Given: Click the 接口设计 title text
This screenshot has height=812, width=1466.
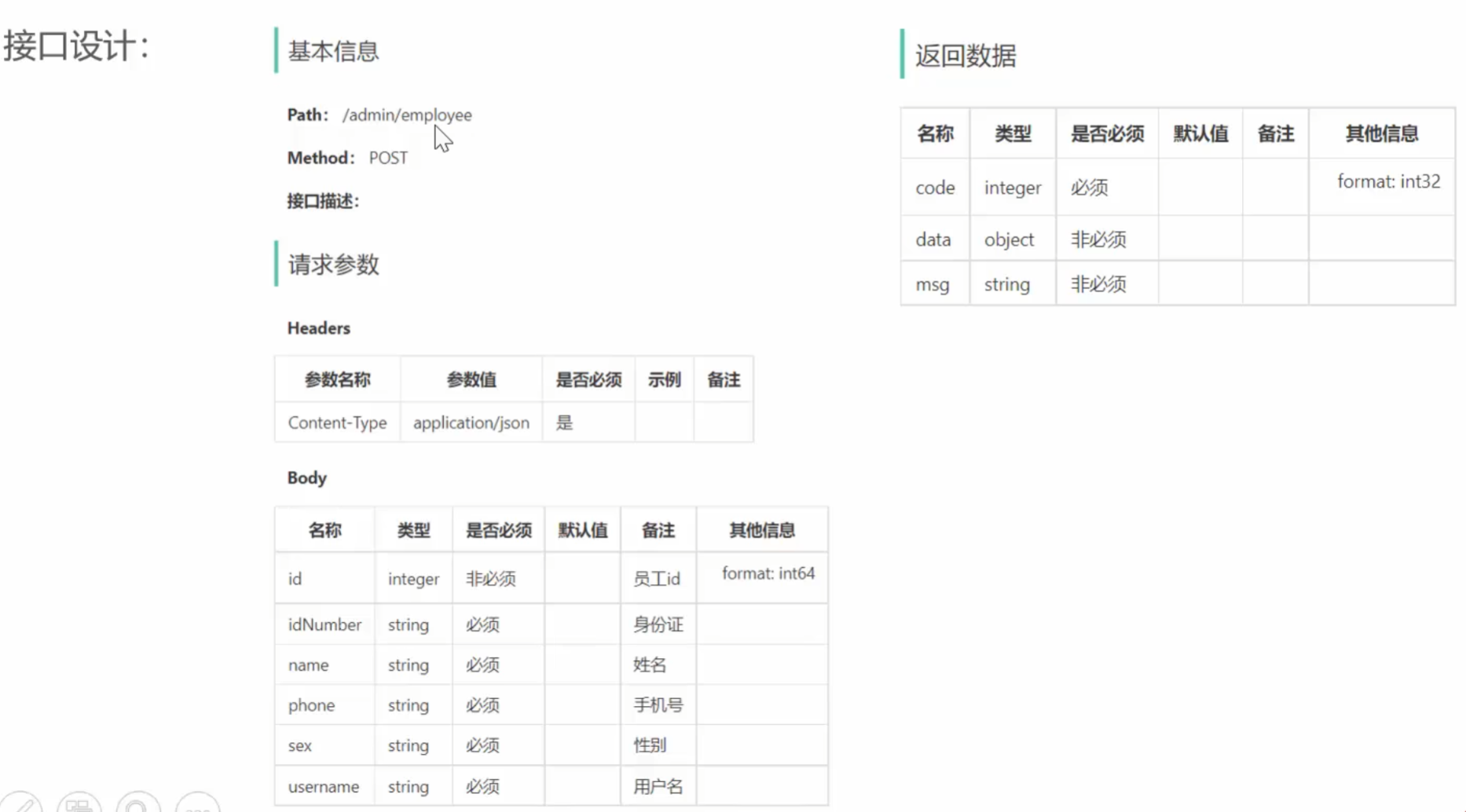Looking at the screenshot, I should coord(76,46).
